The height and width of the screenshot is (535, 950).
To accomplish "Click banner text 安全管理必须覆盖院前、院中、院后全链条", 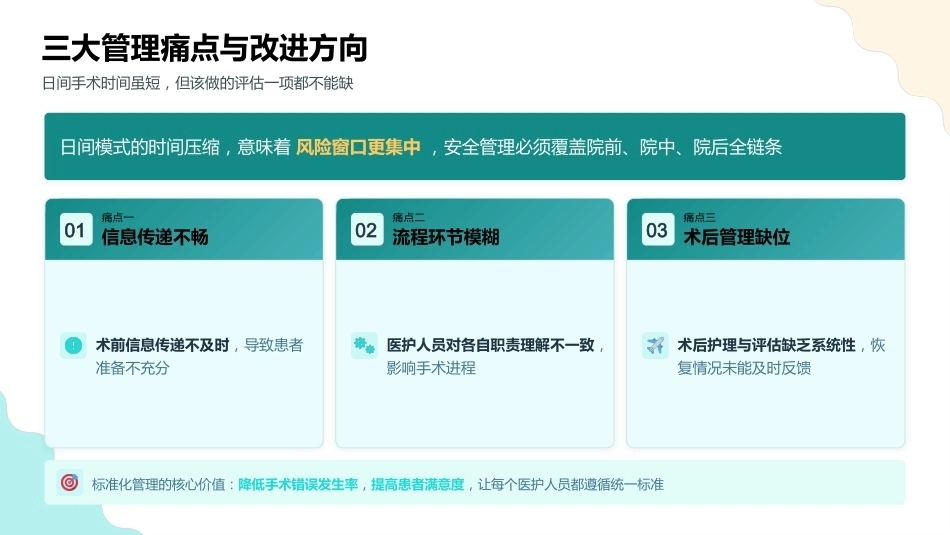I will pyautogui.click(x=613, y=147).
